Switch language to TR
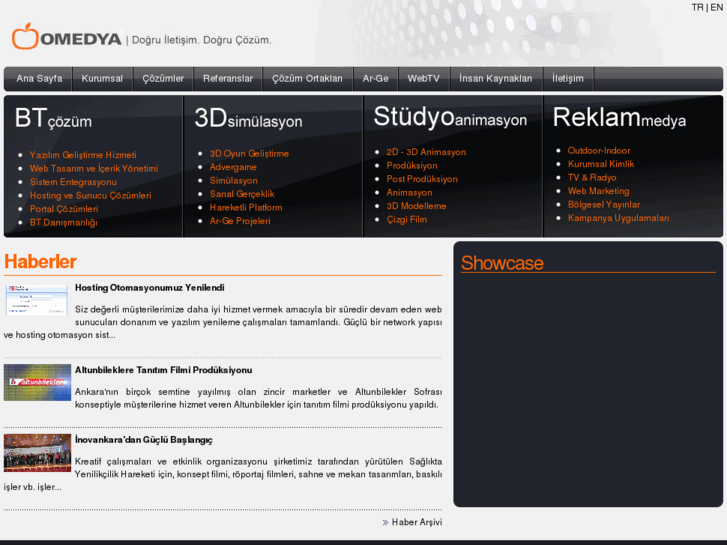The image size is (727, 545). 697,7
